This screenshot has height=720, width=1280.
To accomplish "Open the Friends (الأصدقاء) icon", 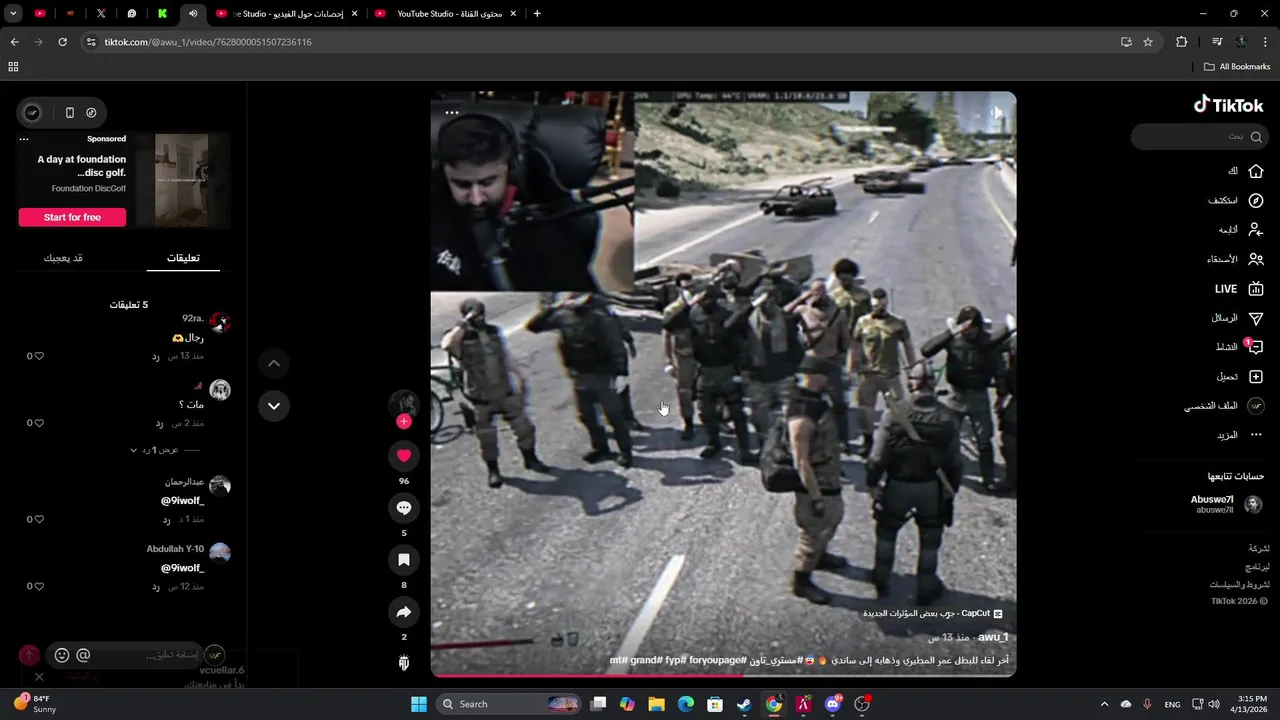I will click(1256, 259).
